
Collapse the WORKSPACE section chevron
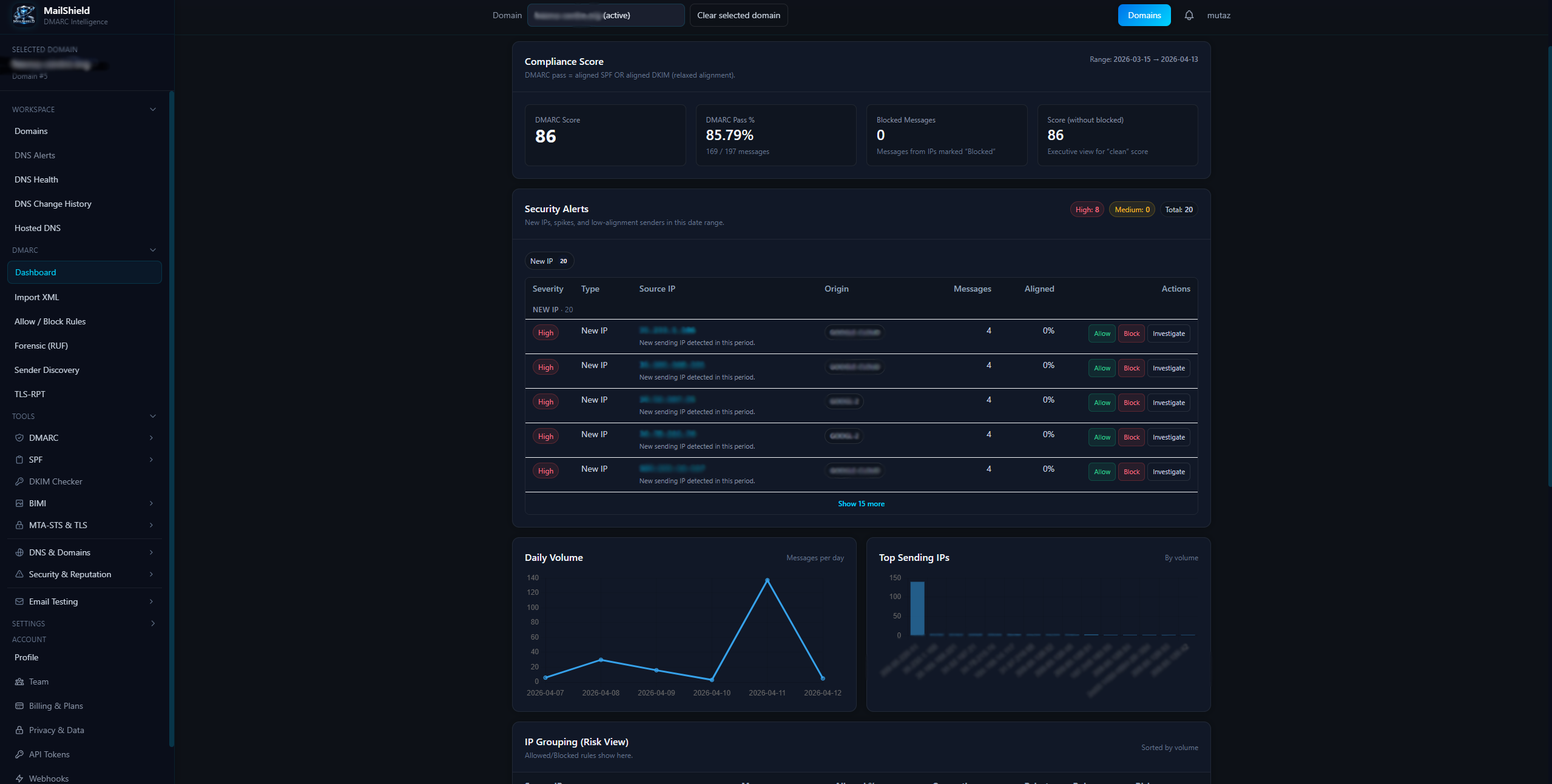(153, 109)
